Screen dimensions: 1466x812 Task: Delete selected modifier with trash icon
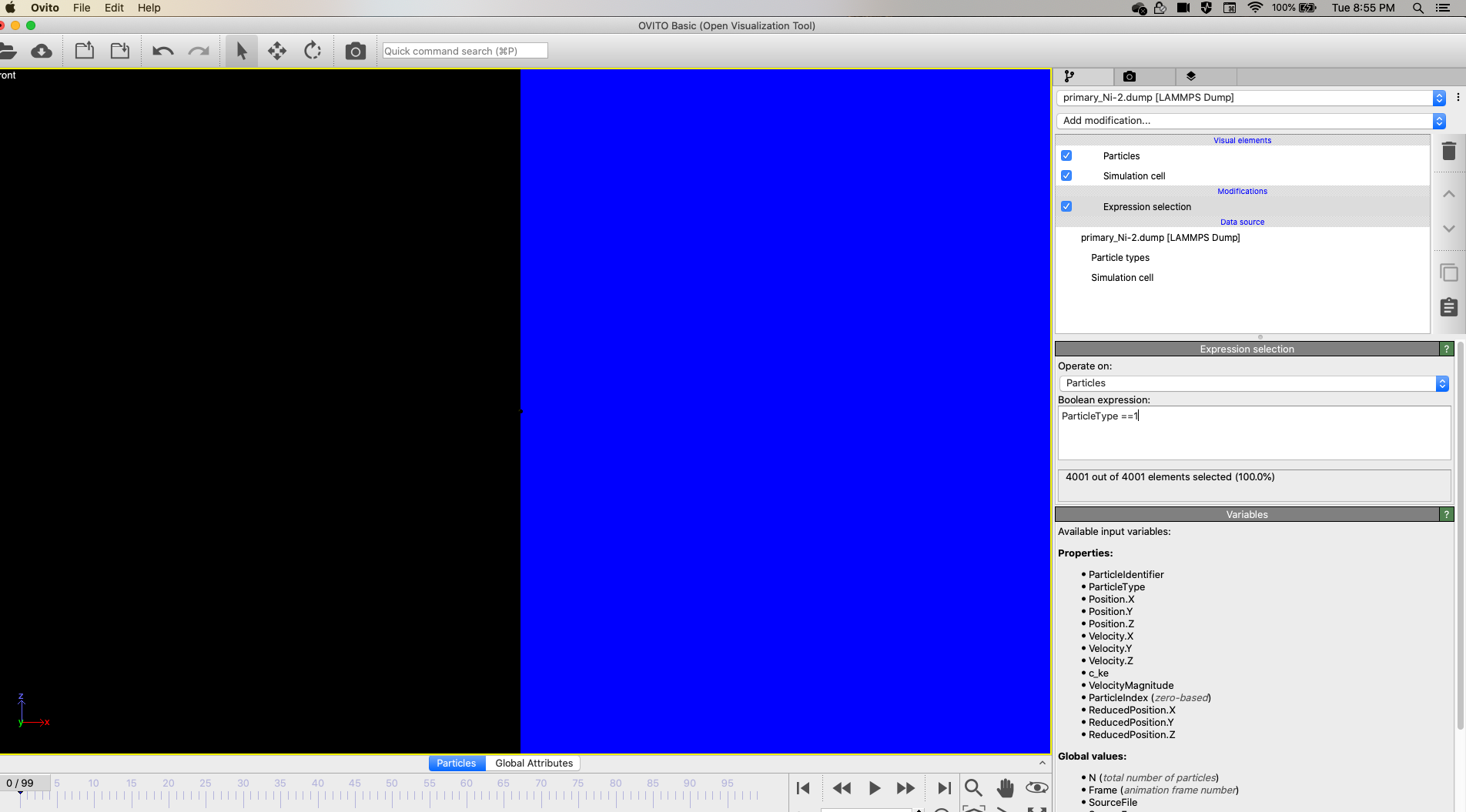tap(1448, 152)
